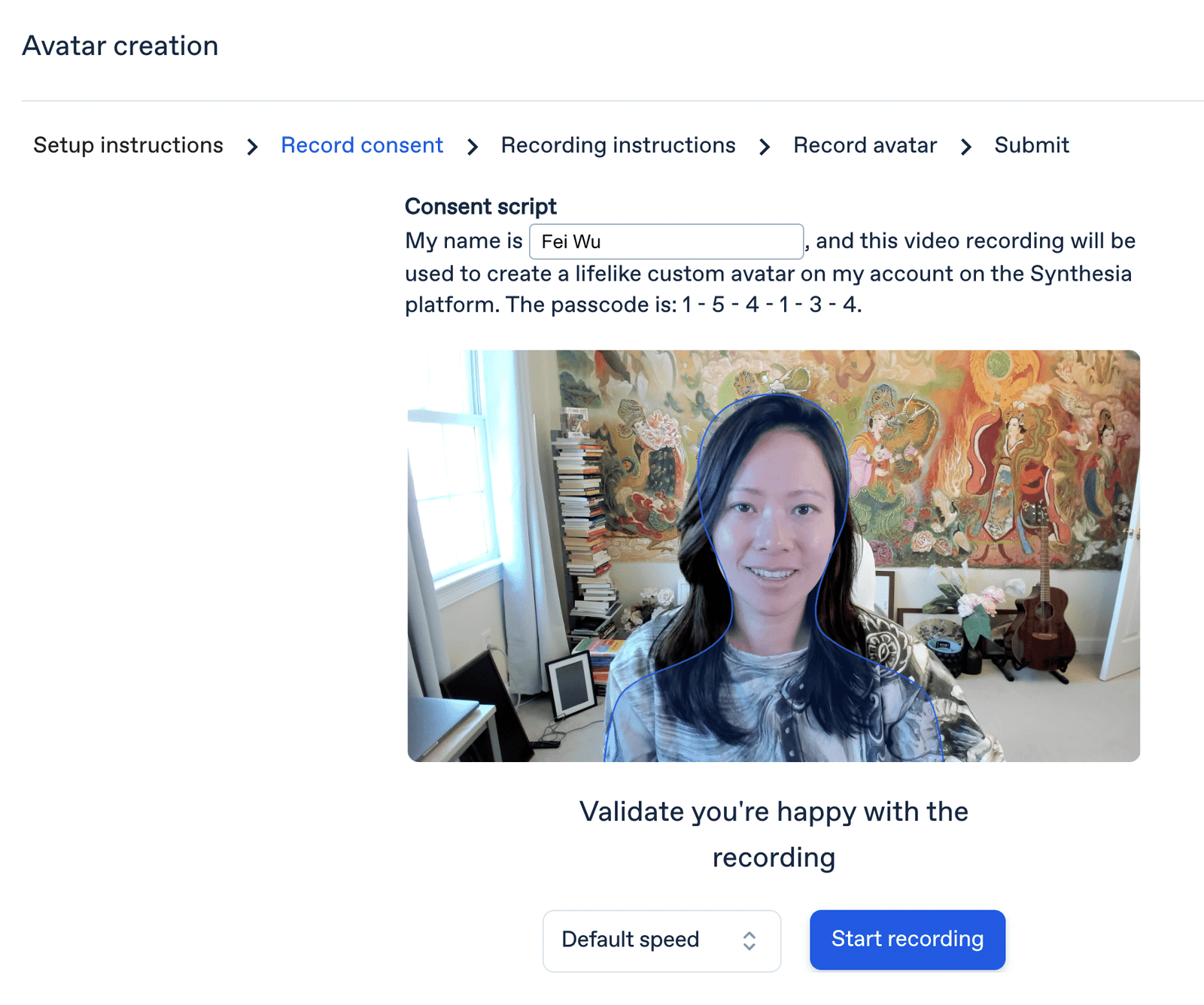Screen dimensions: 1204x1005
Task: Click the Synthesia platform sentence text
Action: (x=768, y=273)
